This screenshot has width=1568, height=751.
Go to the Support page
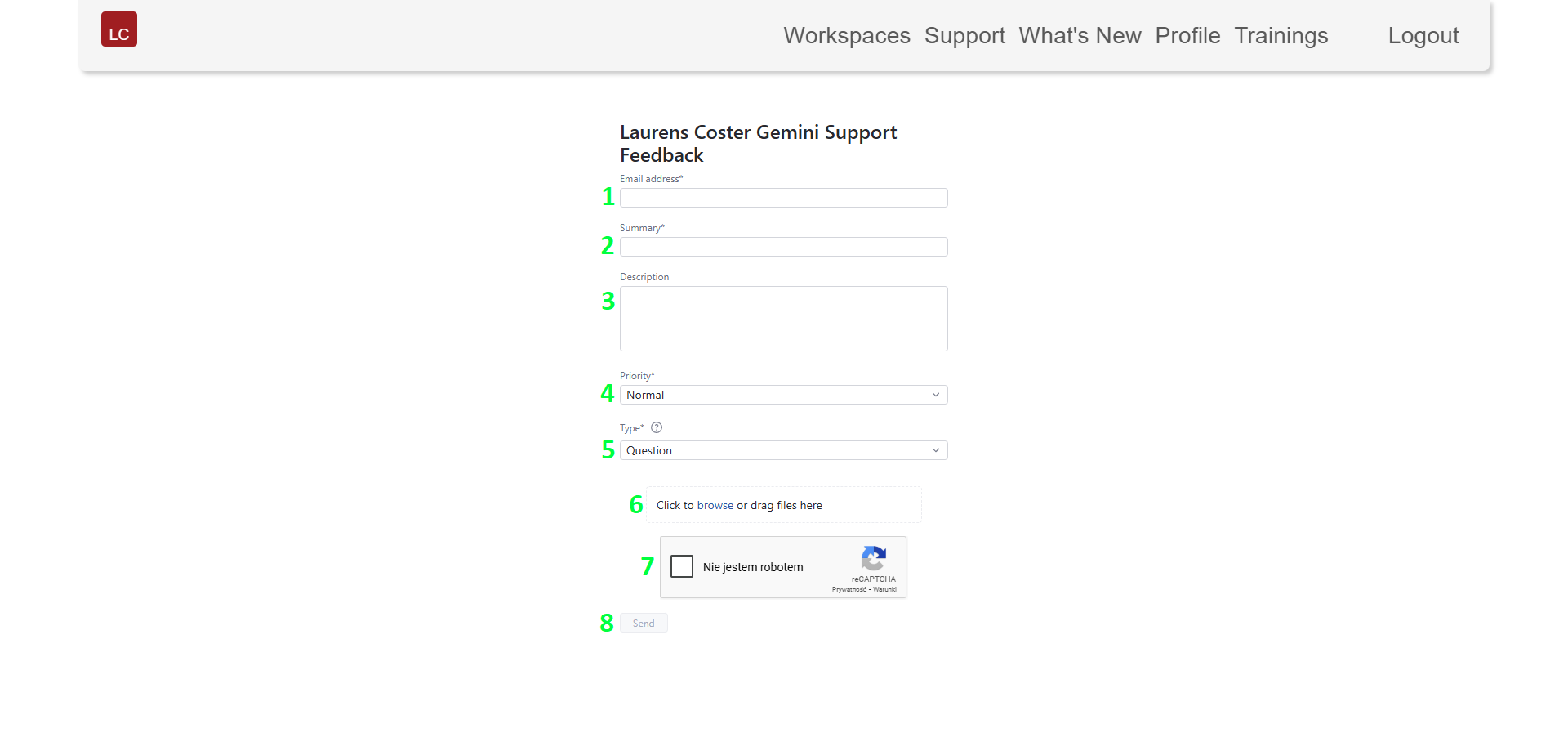[x=964, y=36]
